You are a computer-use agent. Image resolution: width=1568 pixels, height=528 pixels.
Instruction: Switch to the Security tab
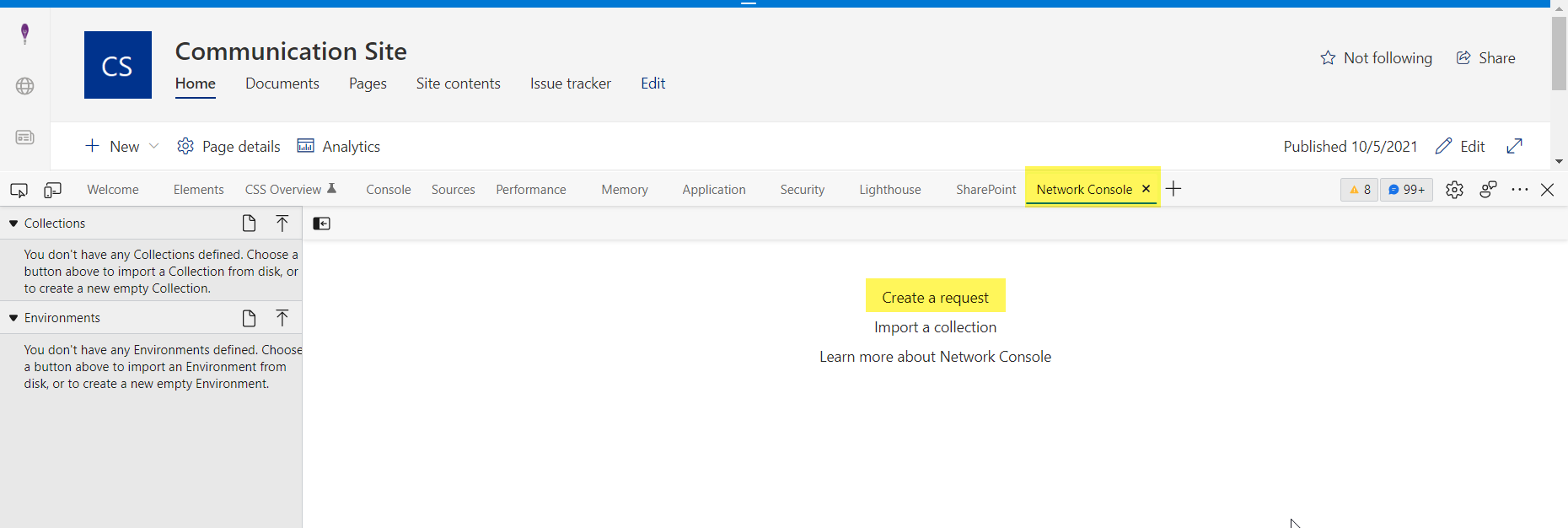click(803, 190)
